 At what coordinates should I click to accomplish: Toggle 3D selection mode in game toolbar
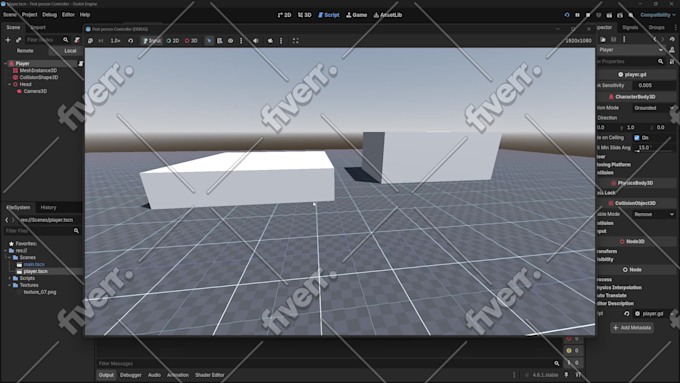click(x=191, y=41)
